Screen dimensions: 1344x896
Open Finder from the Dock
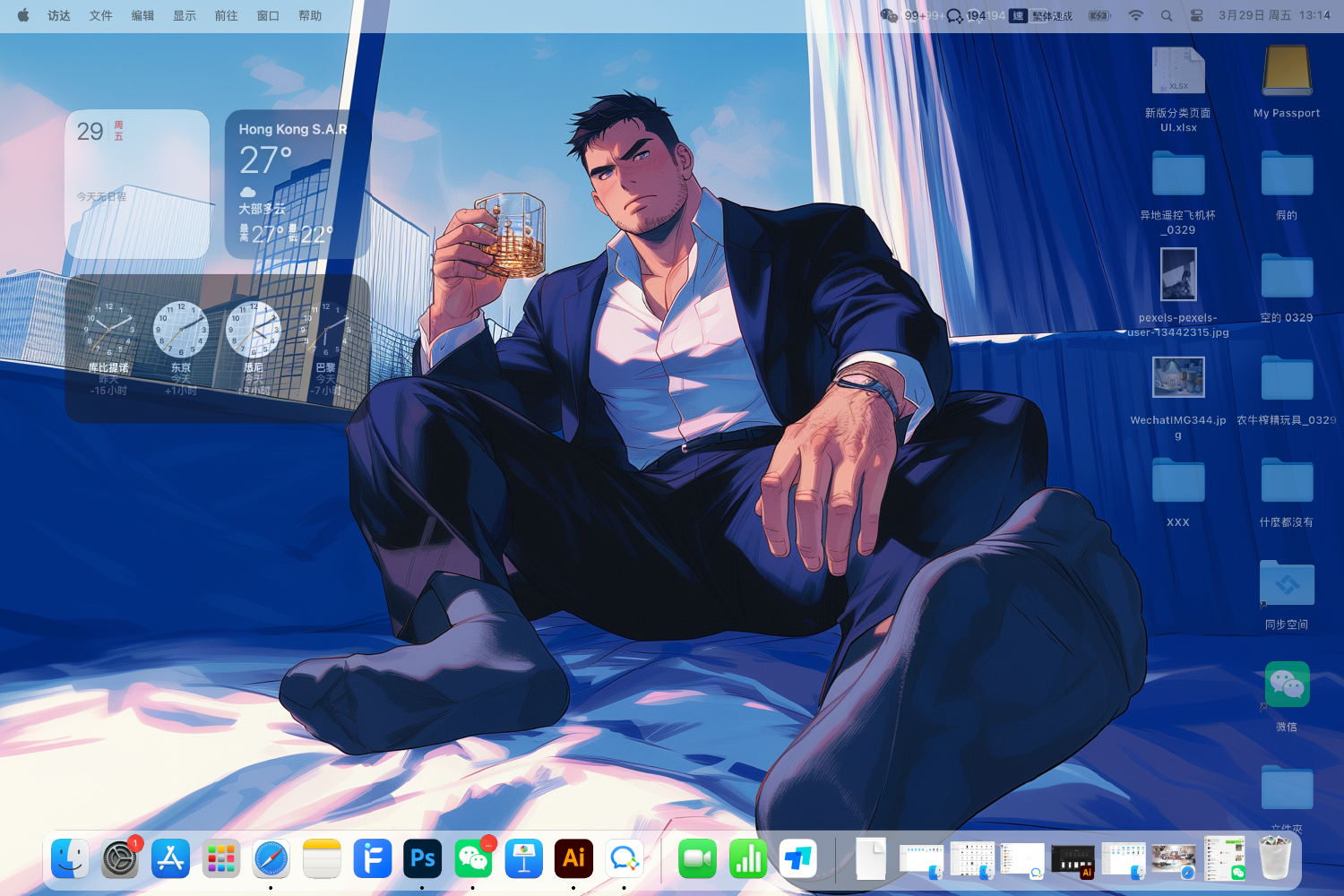(x=70, y=858)
